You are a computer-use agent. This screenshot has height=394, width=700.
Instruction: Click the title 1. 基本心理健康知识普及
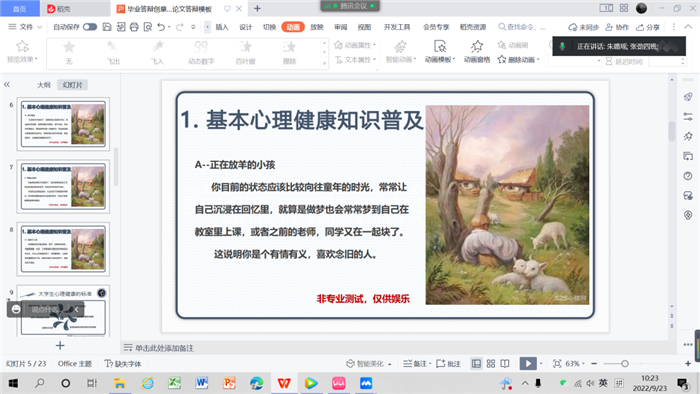tap(302, 120)
